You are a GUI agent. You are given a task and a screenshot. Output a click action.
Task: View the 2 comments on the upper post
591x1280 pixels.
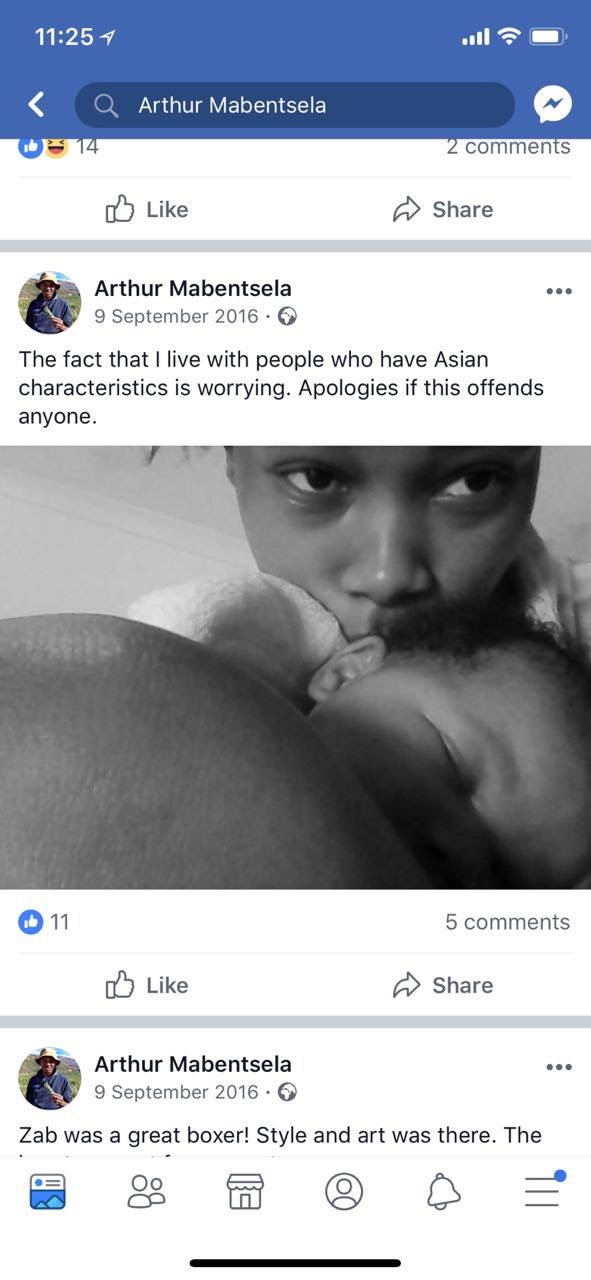click(508, 146)
